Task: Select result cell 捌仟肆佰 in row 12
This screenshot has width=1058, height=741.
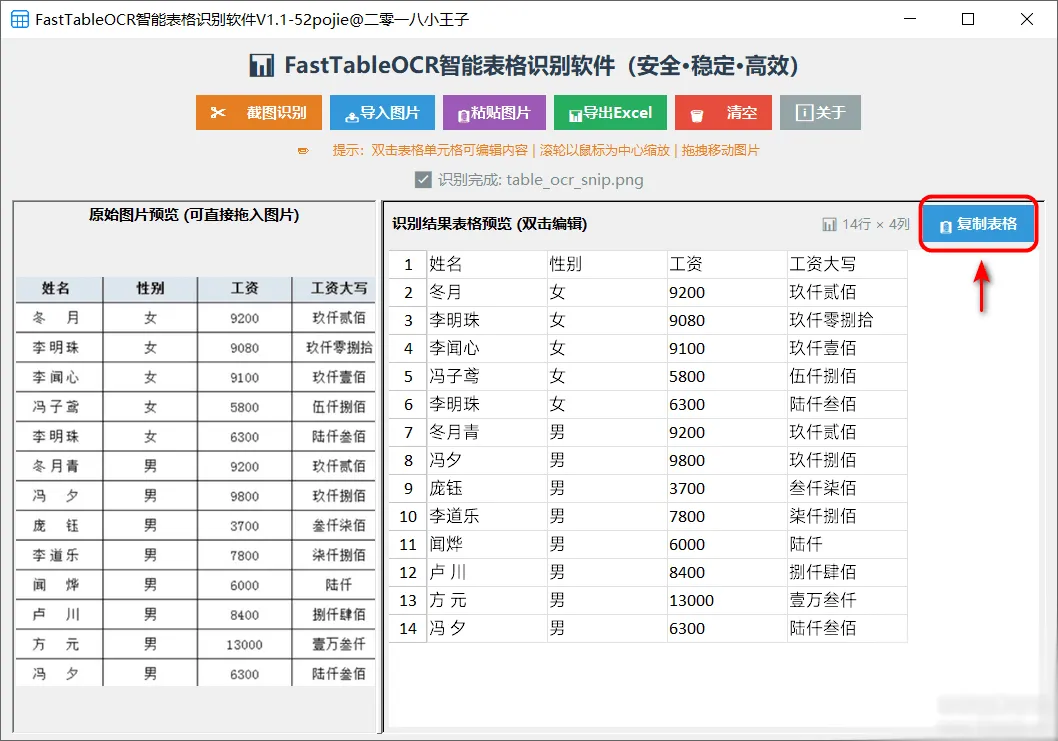Action: click(x=847, y=572)
